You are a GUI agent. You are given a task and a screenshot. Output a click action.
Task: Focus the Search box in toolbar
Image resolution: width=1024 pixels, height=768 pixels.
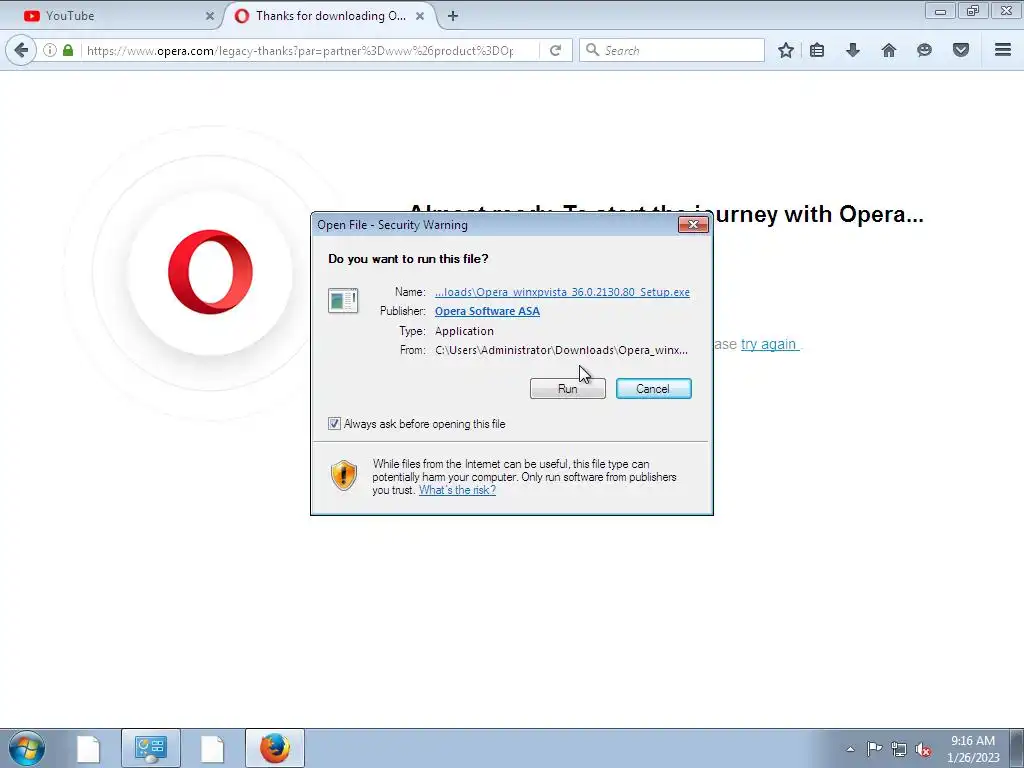coord(673,50)
